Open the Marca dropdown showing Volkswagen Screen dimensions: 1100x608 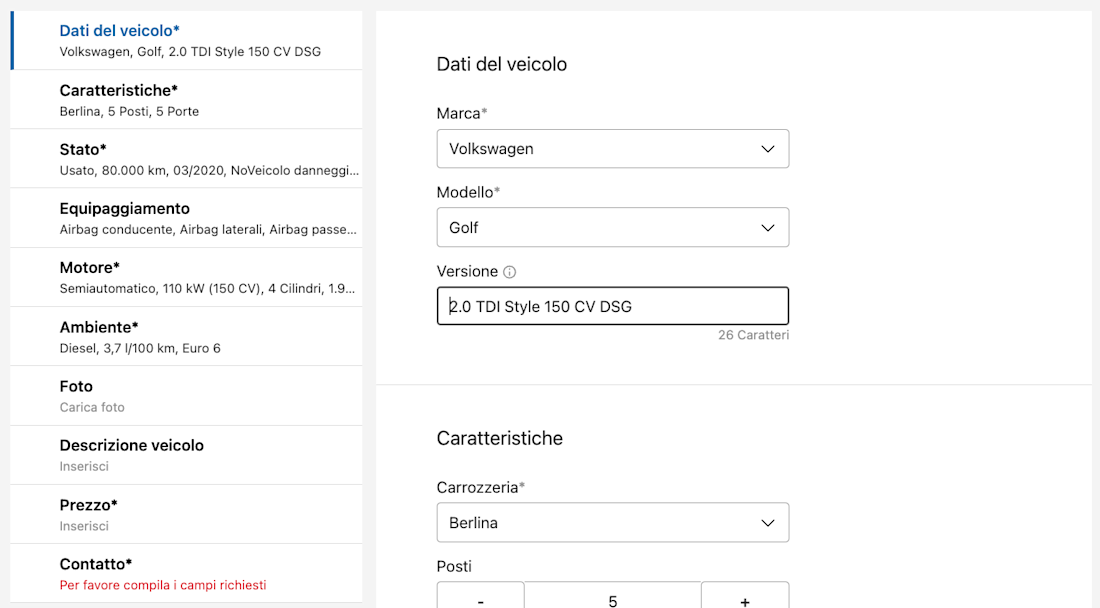[612, 149]
